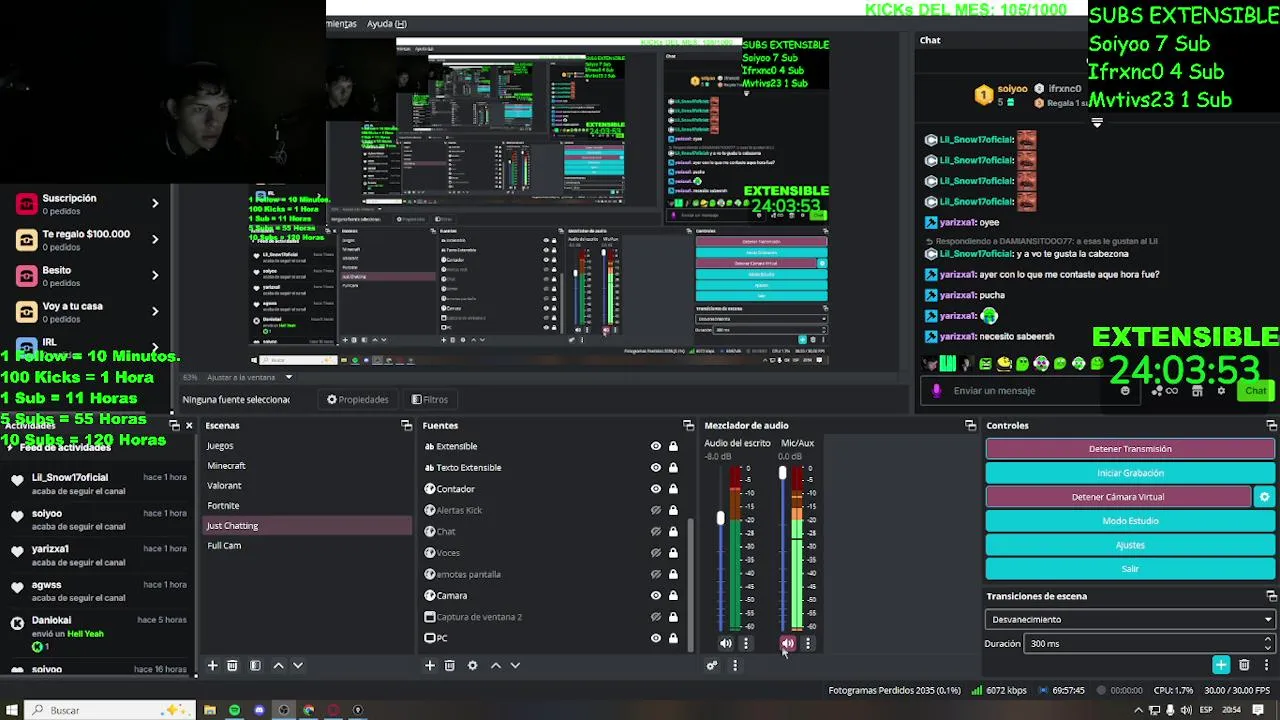Expand the Besito reward
Screen dimensions: 1280x720
point(154,275)
